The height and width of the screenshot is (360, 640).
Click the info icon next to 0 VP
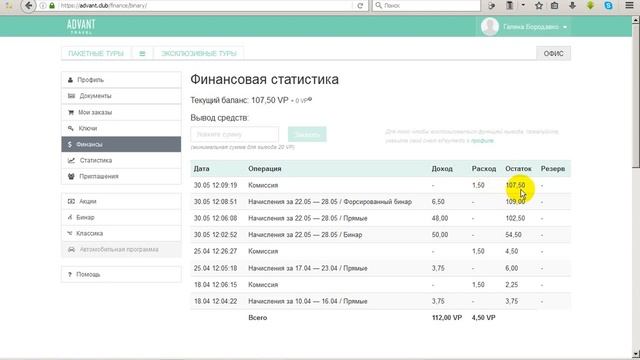(310, 99)
